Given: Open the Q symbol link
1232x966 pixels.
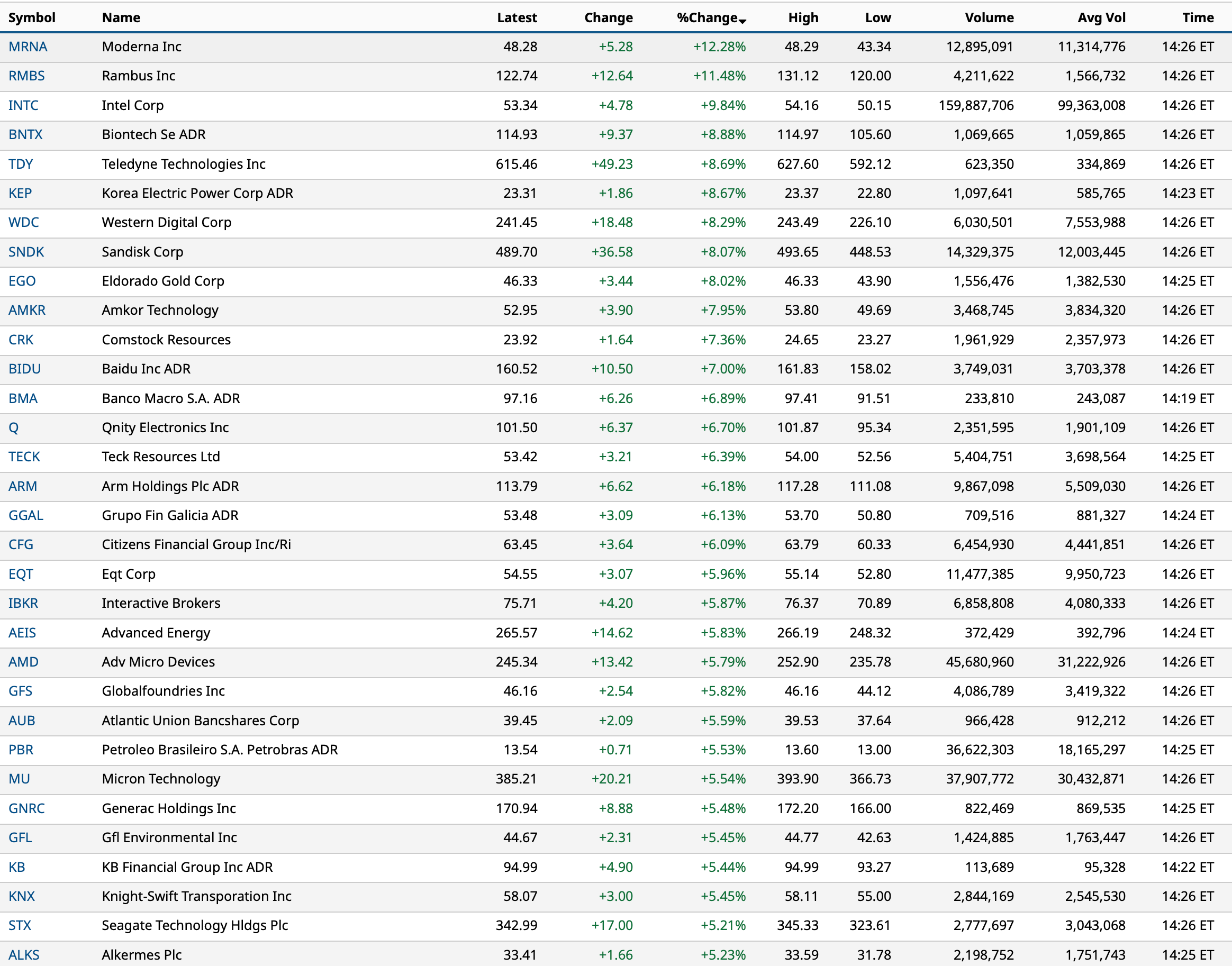Looking at the screenshot, I should pos(14,427).
